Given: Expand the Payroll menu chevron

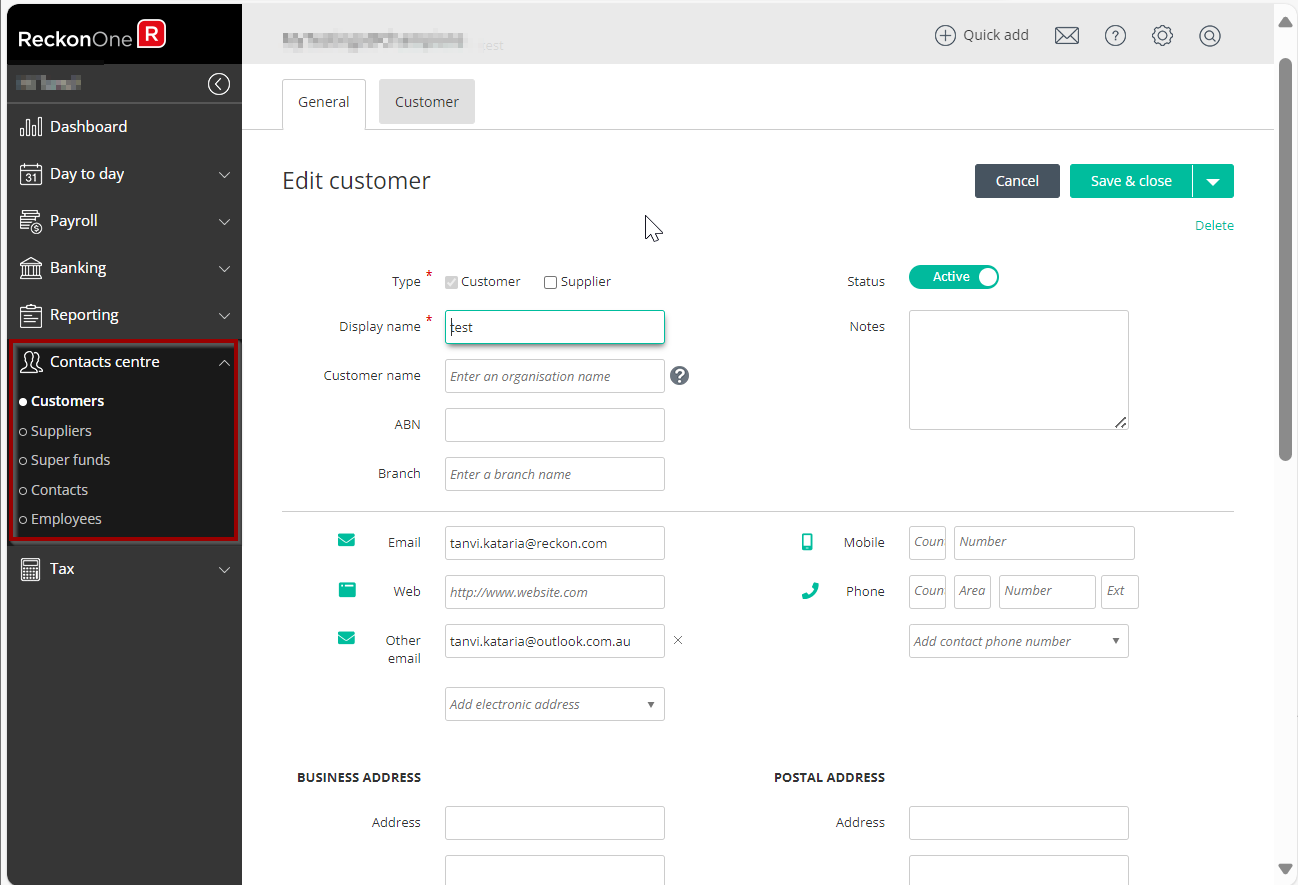Looking at the screenshot, I should 224,222.
